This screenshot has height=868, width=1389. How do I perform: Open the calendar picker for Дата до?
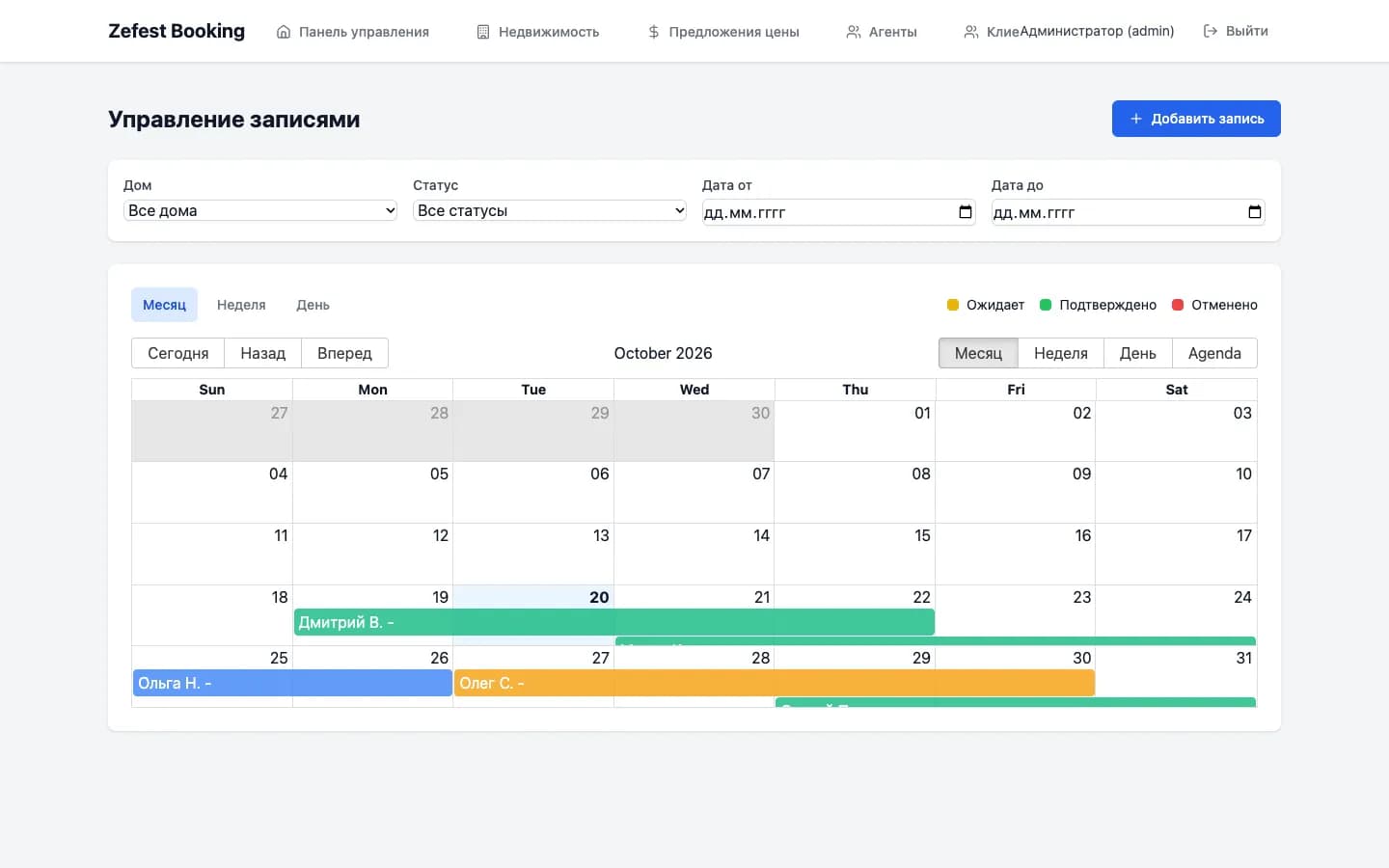(x=1255, y=212)
